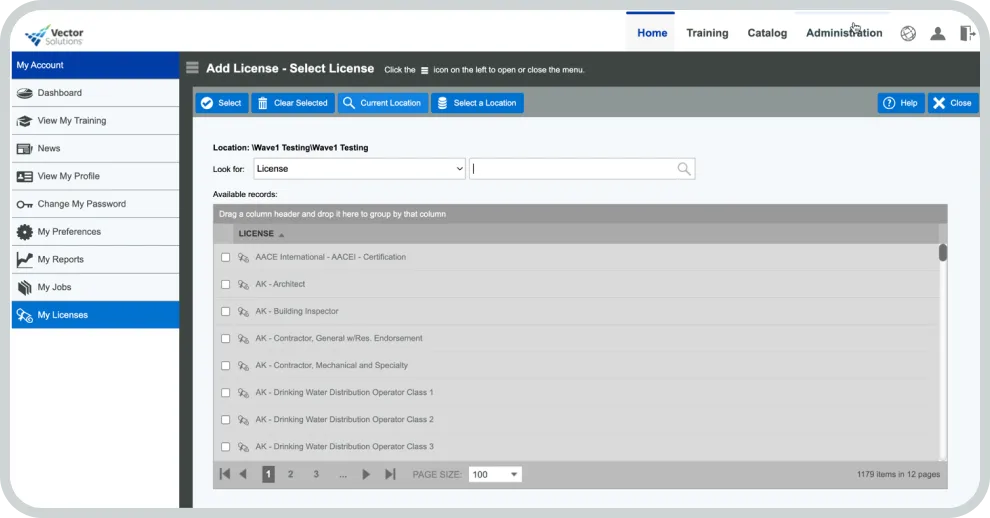Screen dimensions: 990x518
Task: Click into the license search text field
Action: (x=572, y=169)
